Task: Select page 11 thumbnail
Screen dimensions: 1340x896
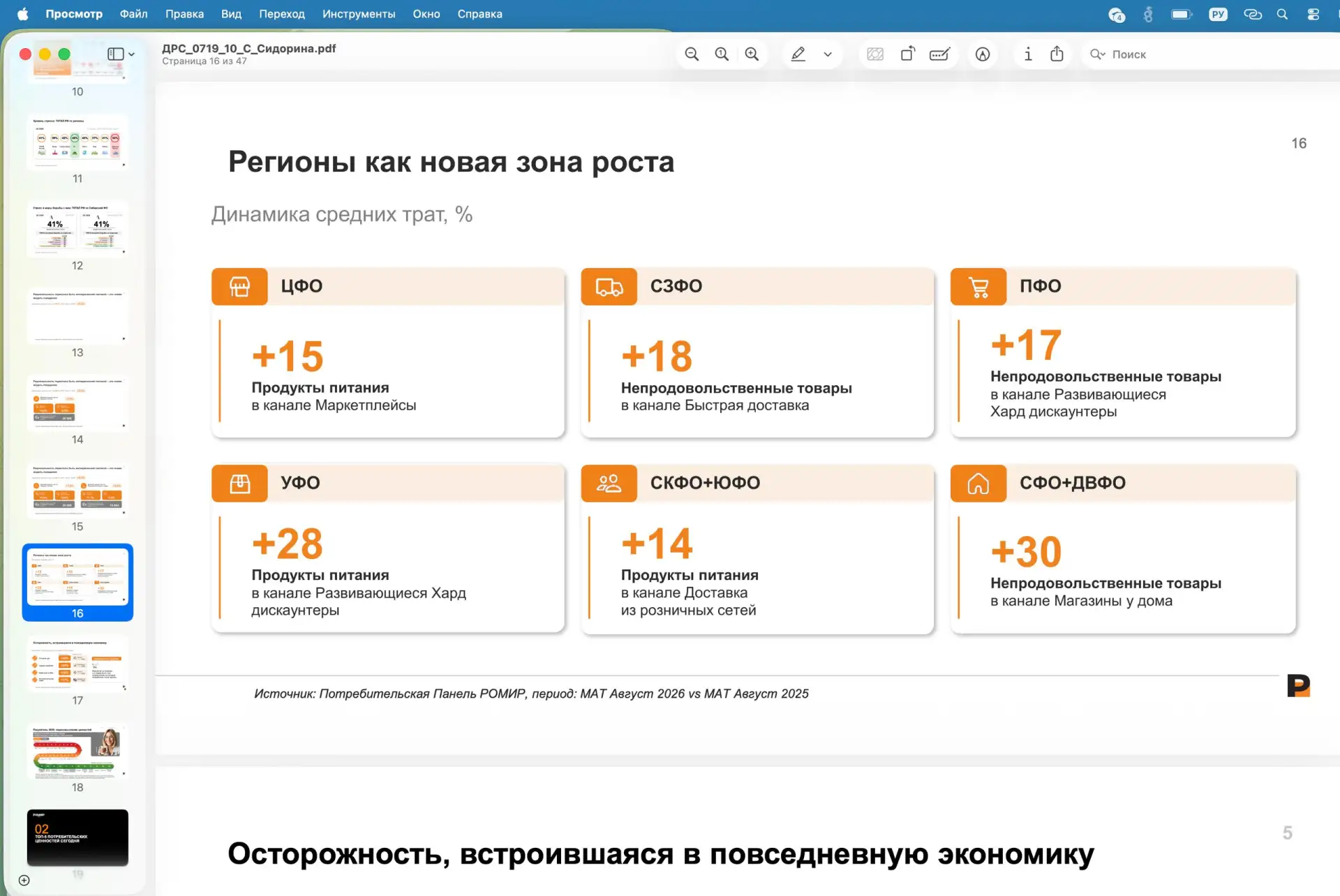Action: pyautogui.click(x=77, y=142)
